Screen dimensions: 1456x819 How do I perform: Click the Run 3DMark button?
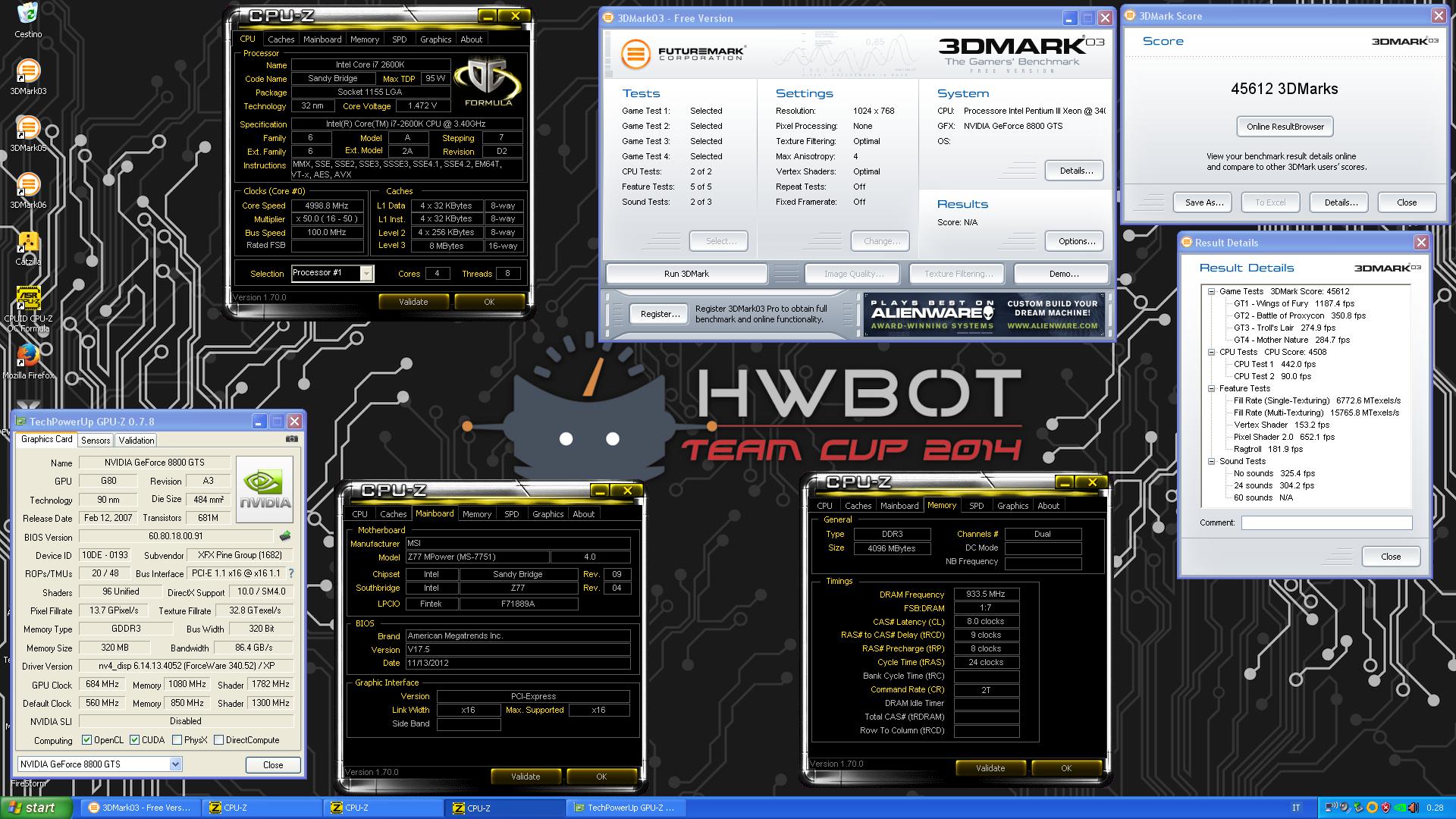(x=686, y=274)
